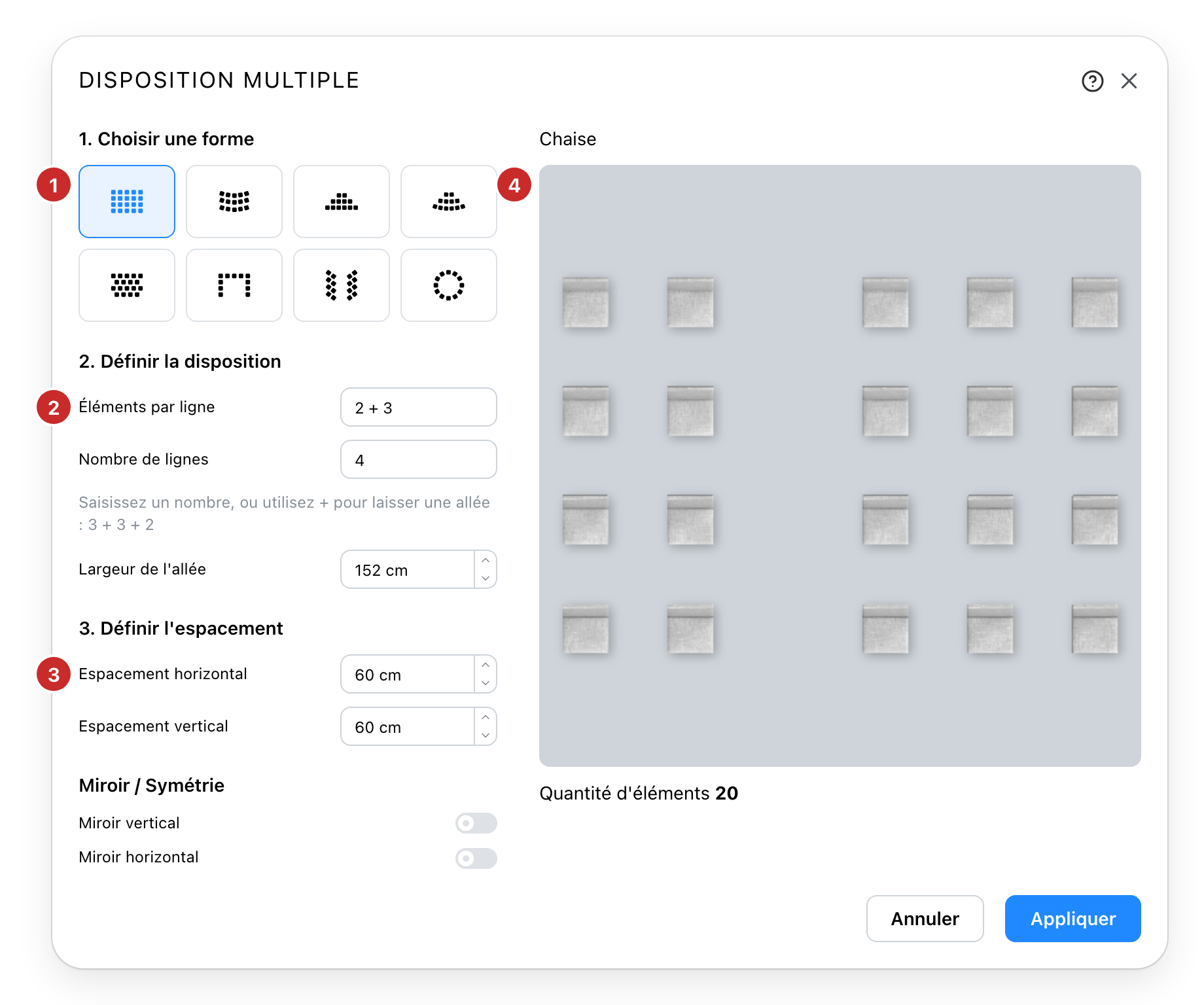Decrease Largeur de l'allée with down arrow
Screen dimensions: 1204x1005
[x=486, y=578]
